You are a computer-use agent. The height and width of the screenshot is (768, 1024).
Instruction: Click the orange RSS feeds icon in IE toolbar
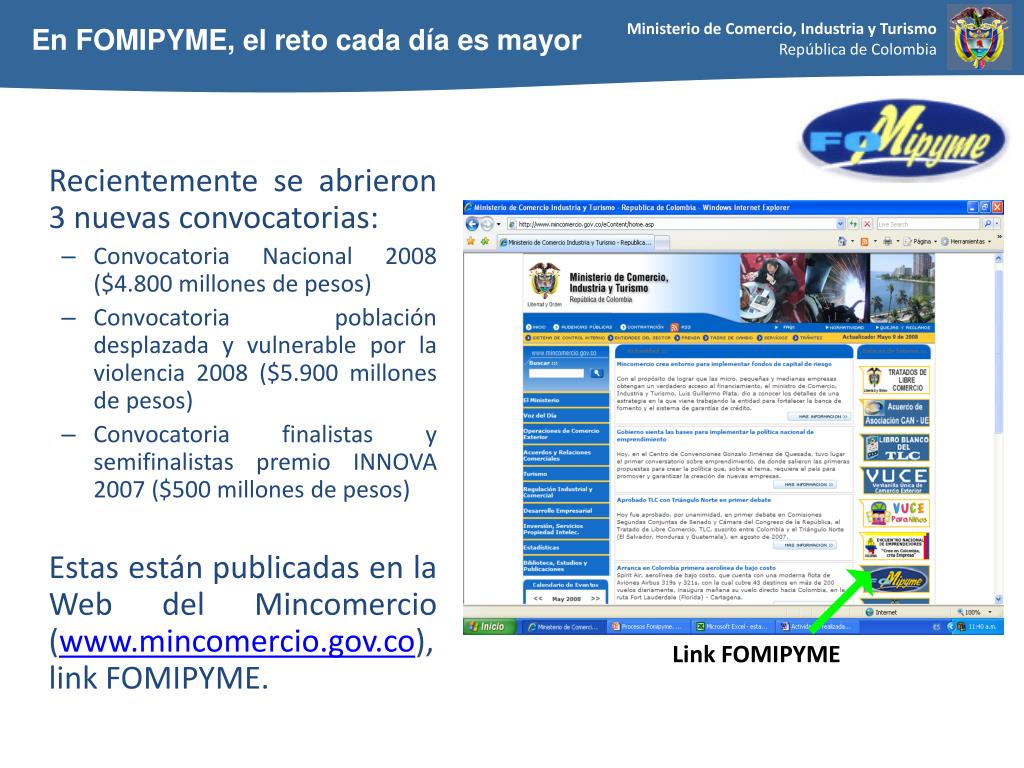pos(865,242)
